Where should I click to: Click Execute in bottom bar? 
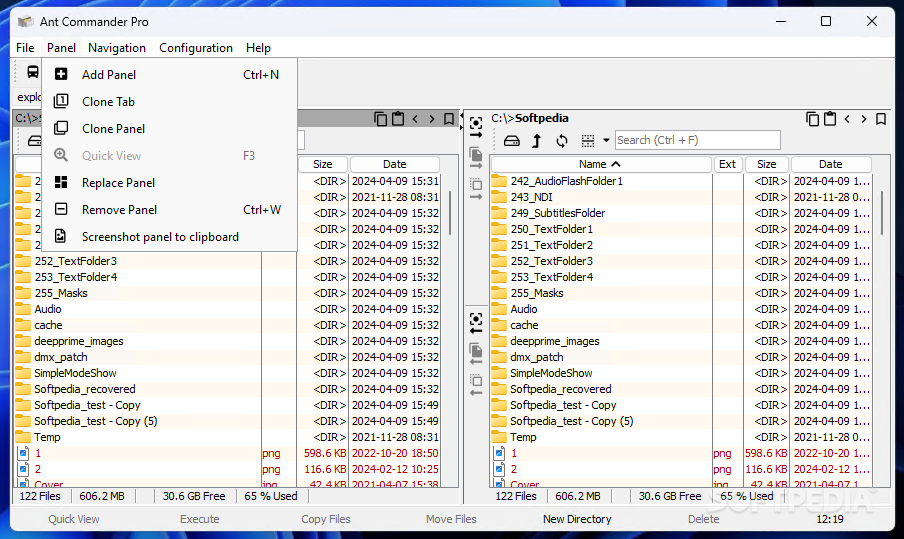199,519
